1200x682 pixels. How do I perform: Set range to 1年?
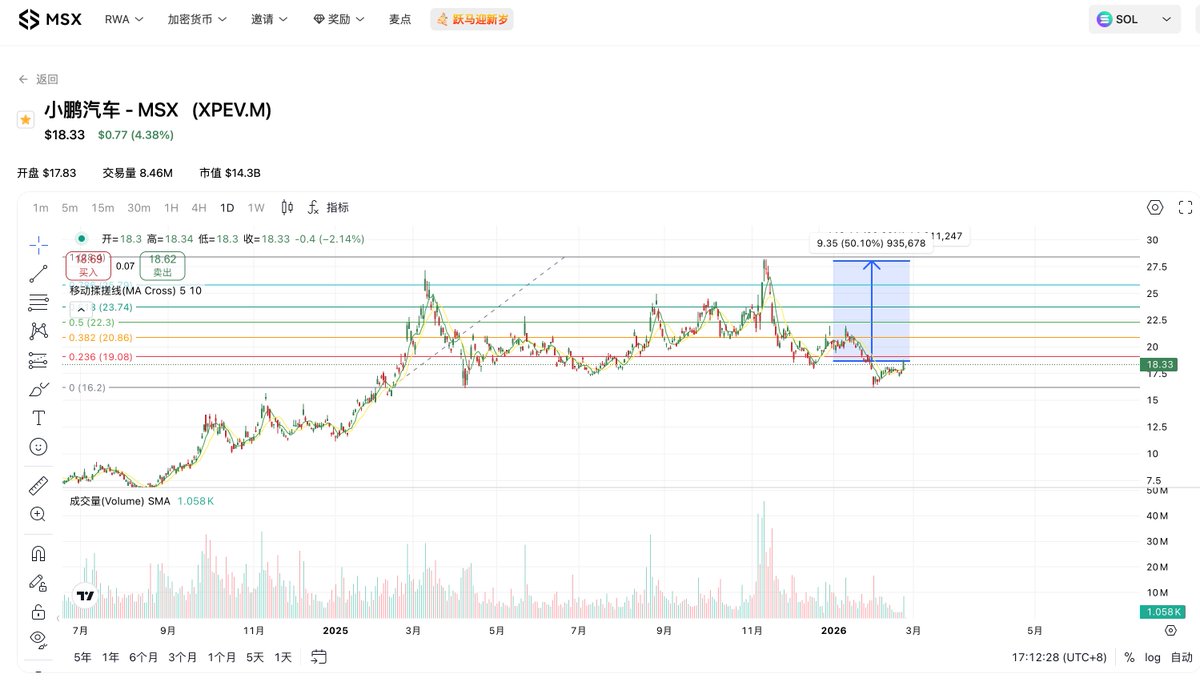110,657
